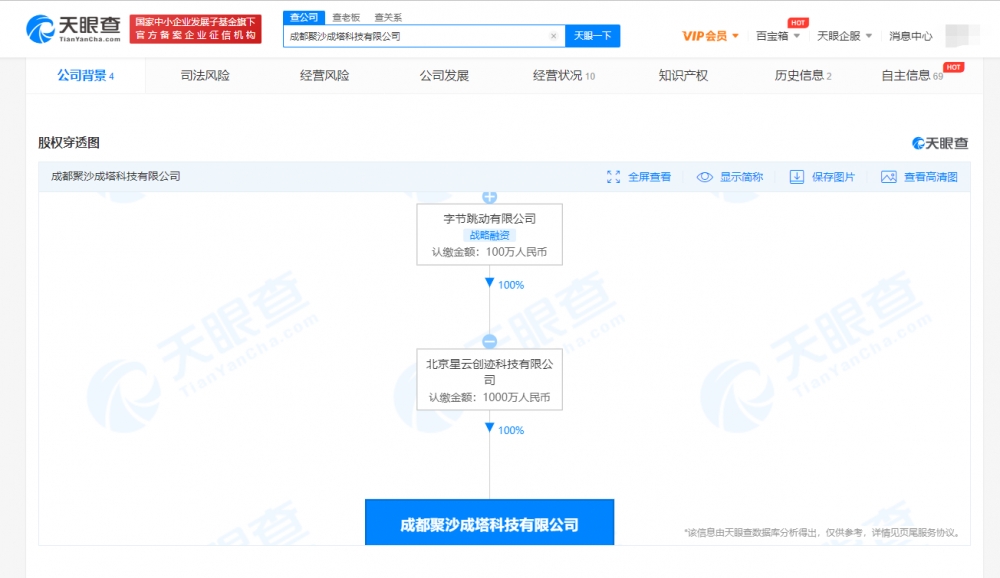Viewport: 1000px width, 578px height.
Task: Click the blue 成都聚沙成塔科技有限公司 node
Action: click(x=489, y=522)
